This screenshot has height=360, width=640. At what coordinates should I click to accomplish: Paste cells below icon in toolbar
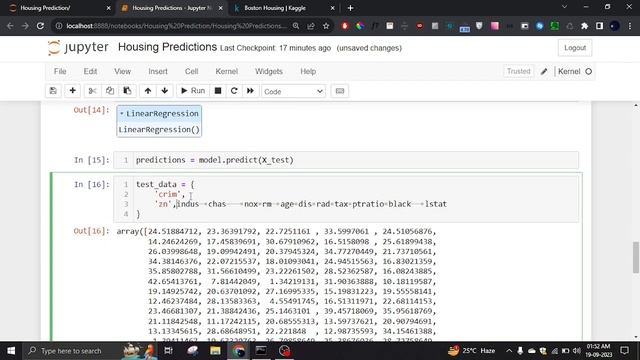pyautogui.click(x=127, y=91)
